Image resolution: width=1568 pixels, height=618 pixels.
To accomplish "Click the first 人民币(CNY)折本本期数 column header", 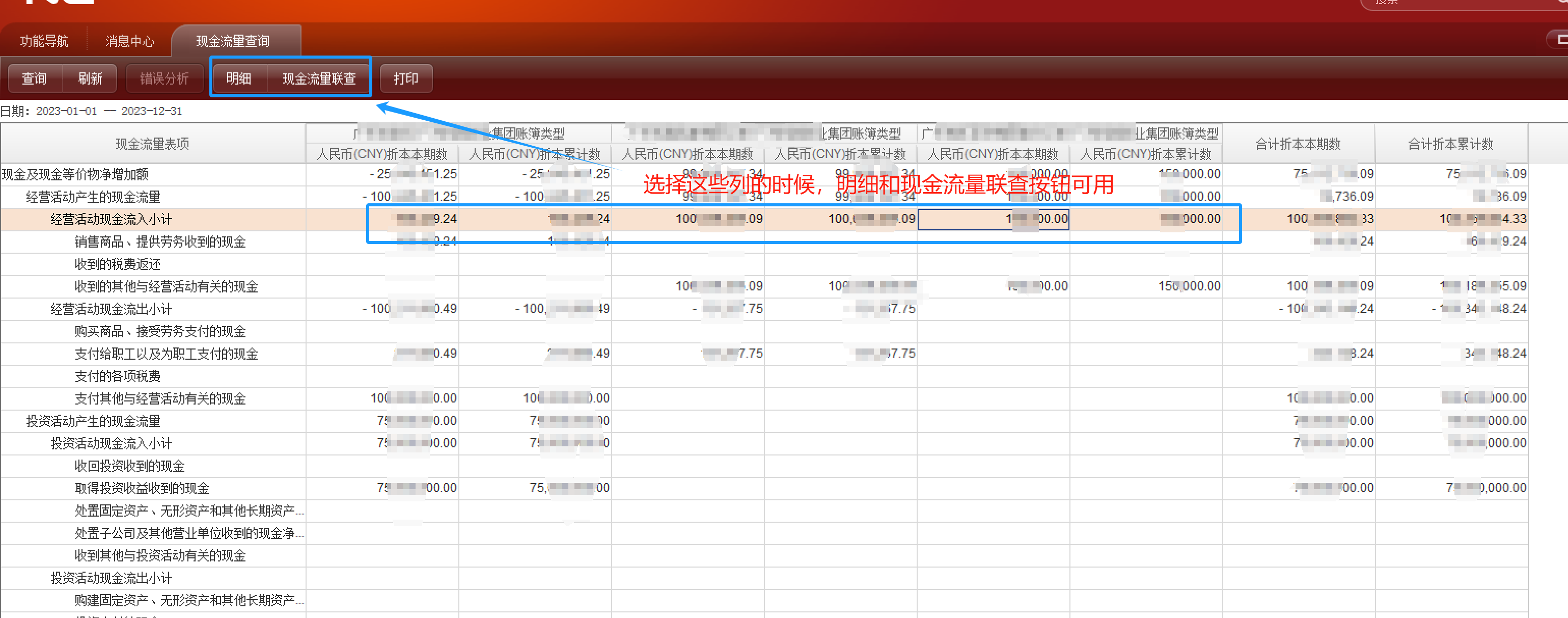I will (381, 154).
